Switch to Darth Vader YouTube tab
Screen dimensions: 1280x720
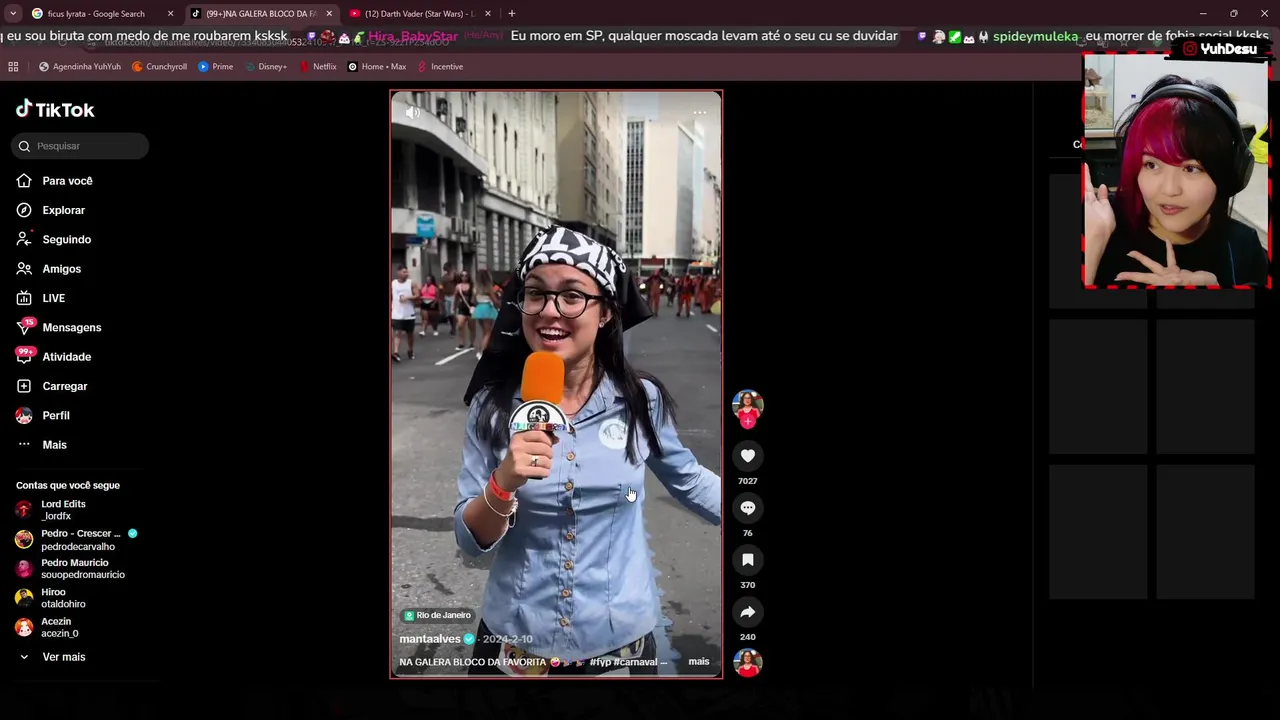[x=420, y=14]
